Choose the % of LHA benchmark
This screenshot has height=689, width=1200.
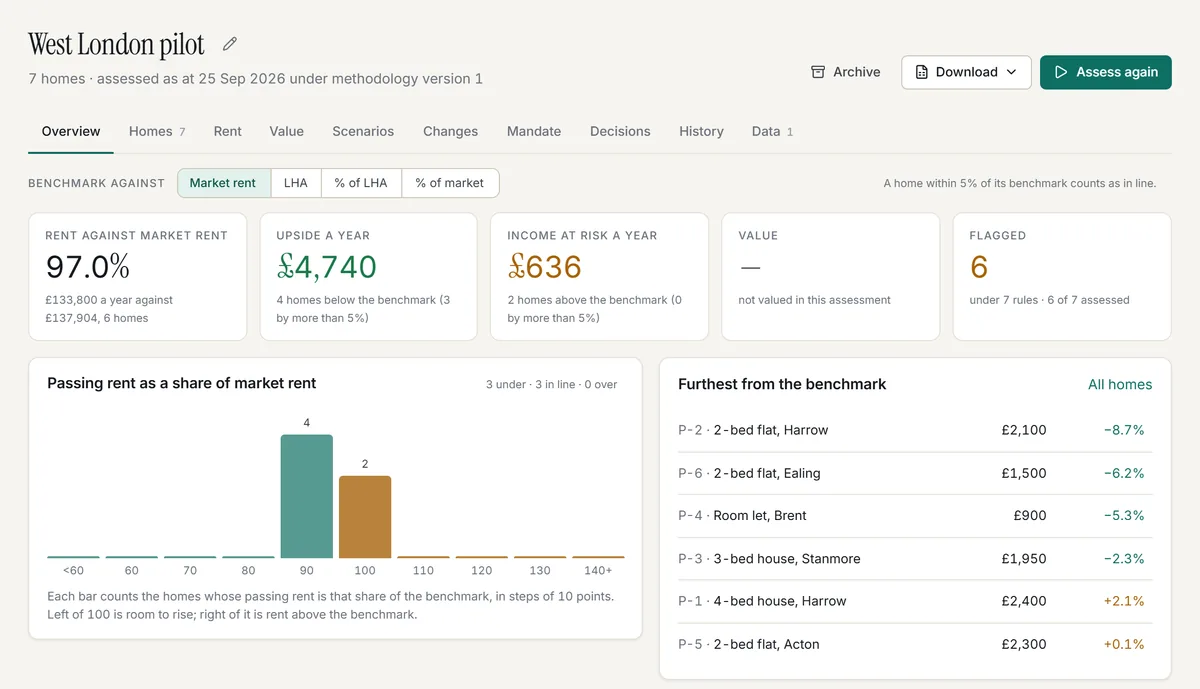(x=361, y=183)
